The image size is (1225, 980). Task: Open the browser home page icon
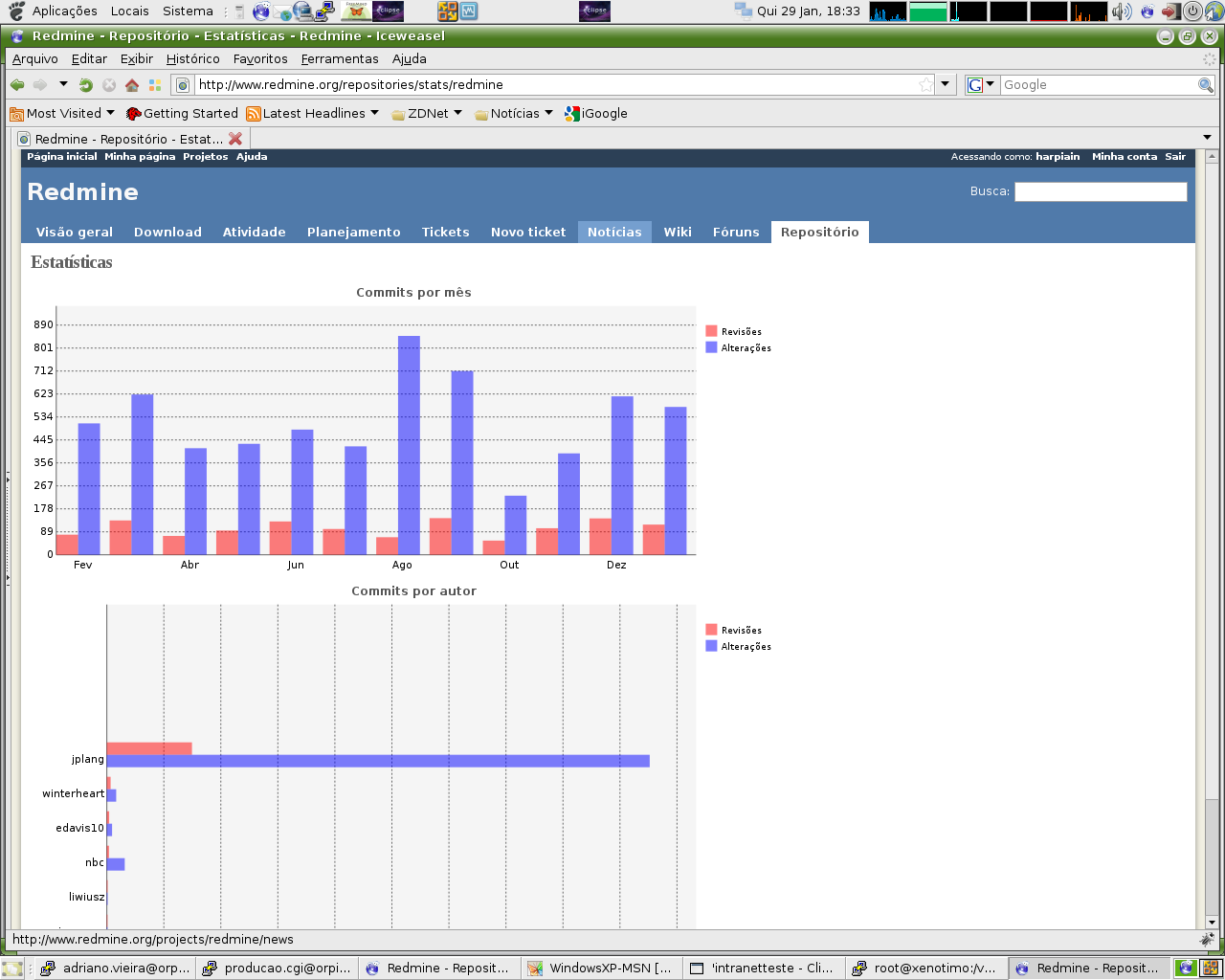point(132,85)
